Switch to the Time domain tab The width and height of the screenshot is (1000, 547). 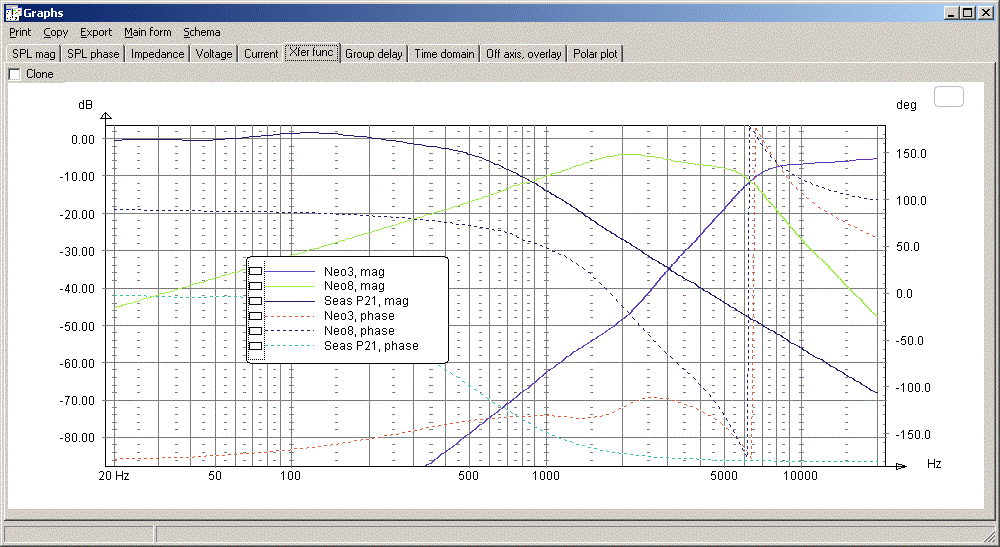[445, 54]
